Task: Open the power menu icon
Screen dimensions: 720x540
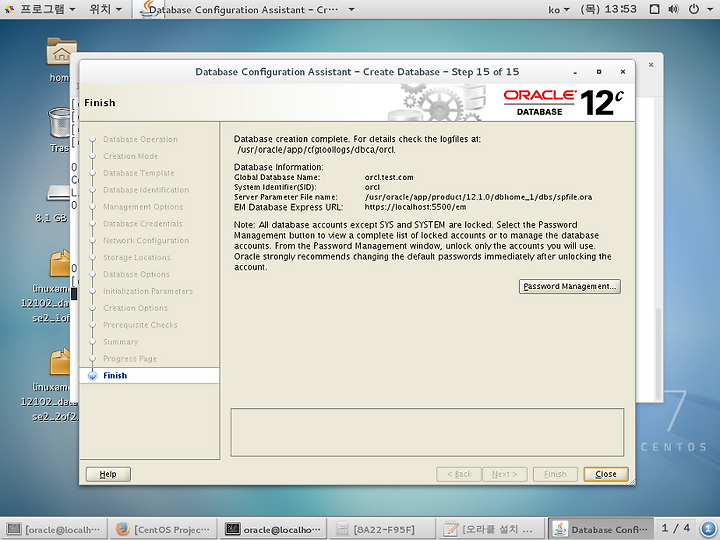Action: click(694, 9)
